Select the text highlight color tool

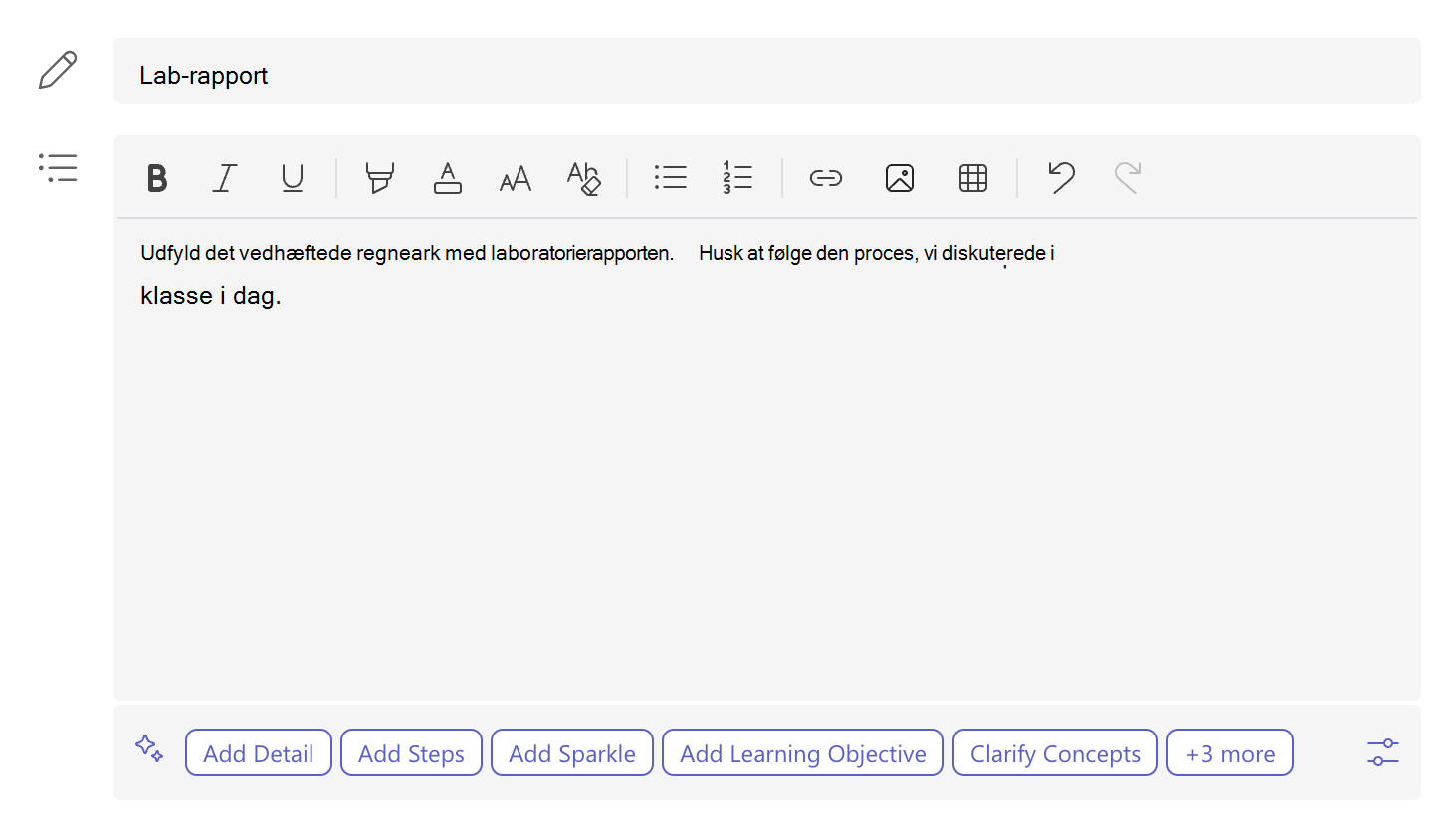[x=380, y=179]
